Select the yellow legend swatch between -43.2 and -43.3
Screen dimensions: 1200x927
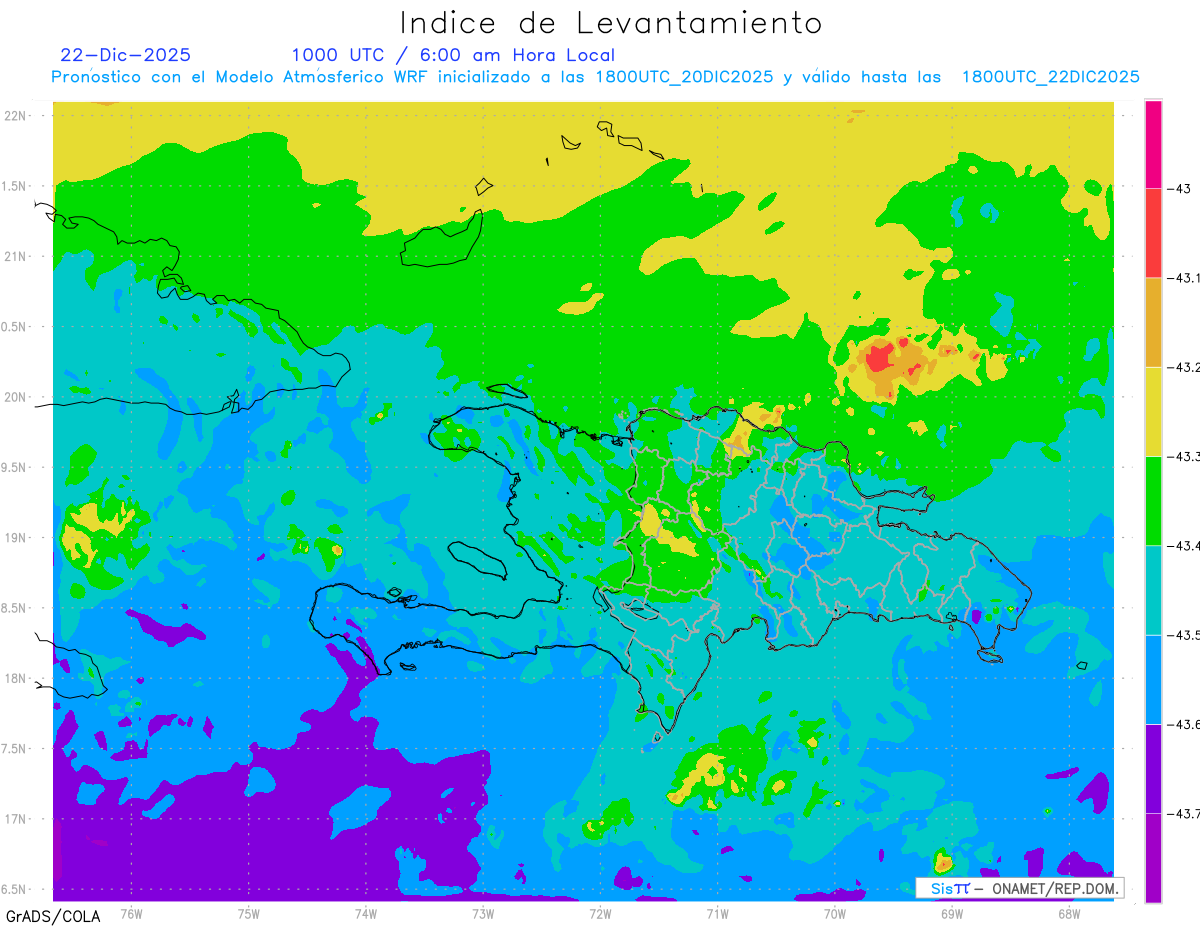pos(1153,411)
